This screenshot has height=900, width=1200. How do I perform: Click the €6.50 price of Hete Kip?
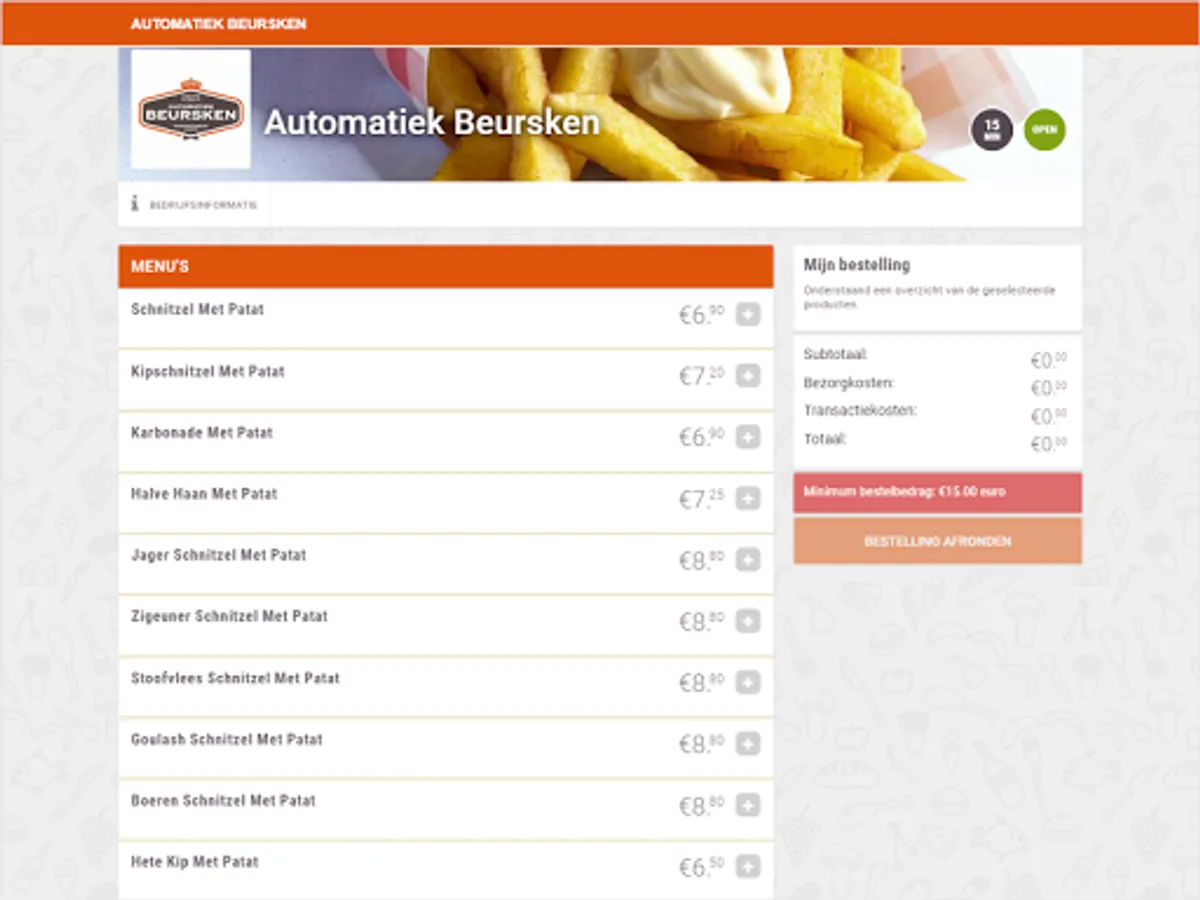click(702, 867)
